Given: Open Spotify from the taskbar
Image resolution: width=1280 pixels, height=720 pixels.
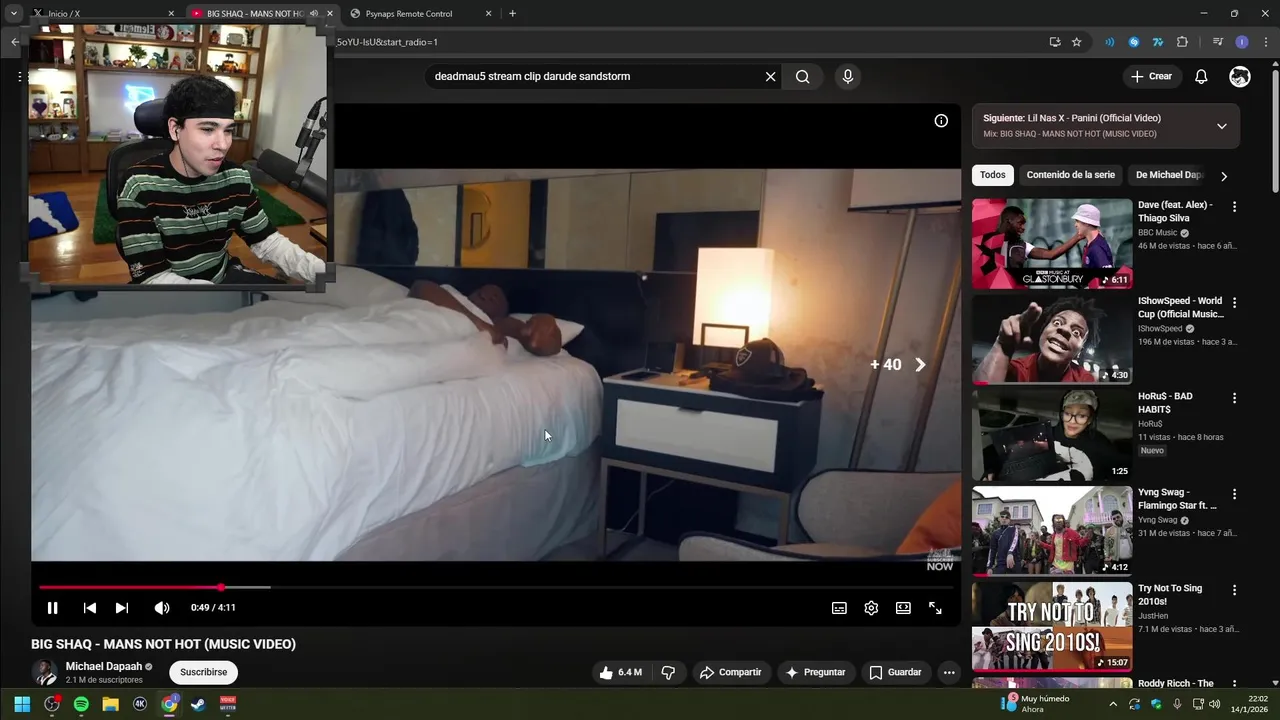Looking at the screenshot, I should point(81,704).
